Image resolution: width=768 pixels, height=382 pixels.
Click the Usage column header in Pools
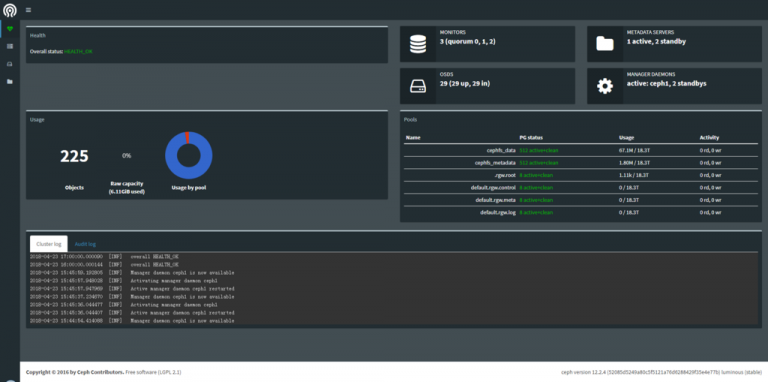point(626,138)
